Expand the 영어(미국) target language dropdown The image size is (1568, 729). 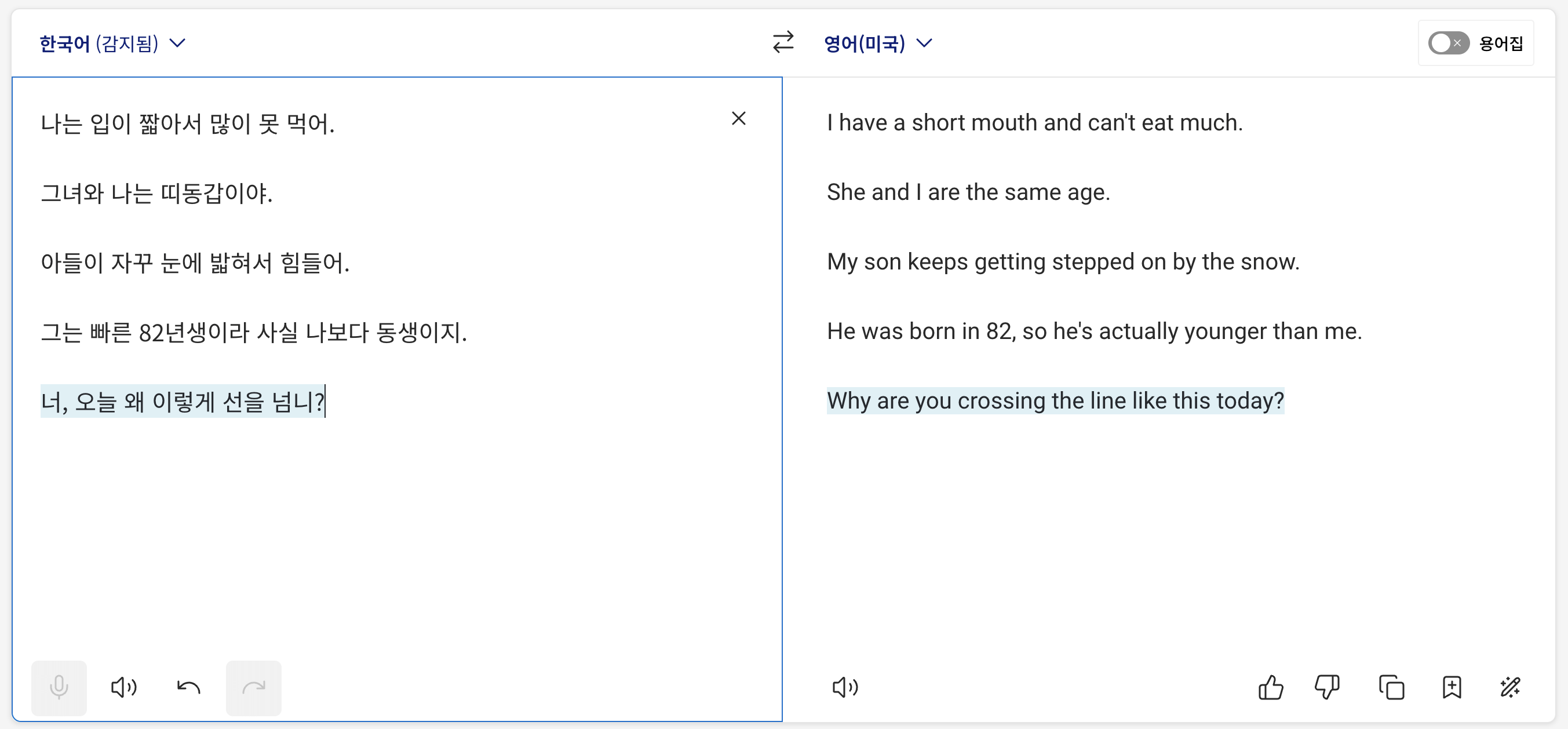click(x=877, y=43)
